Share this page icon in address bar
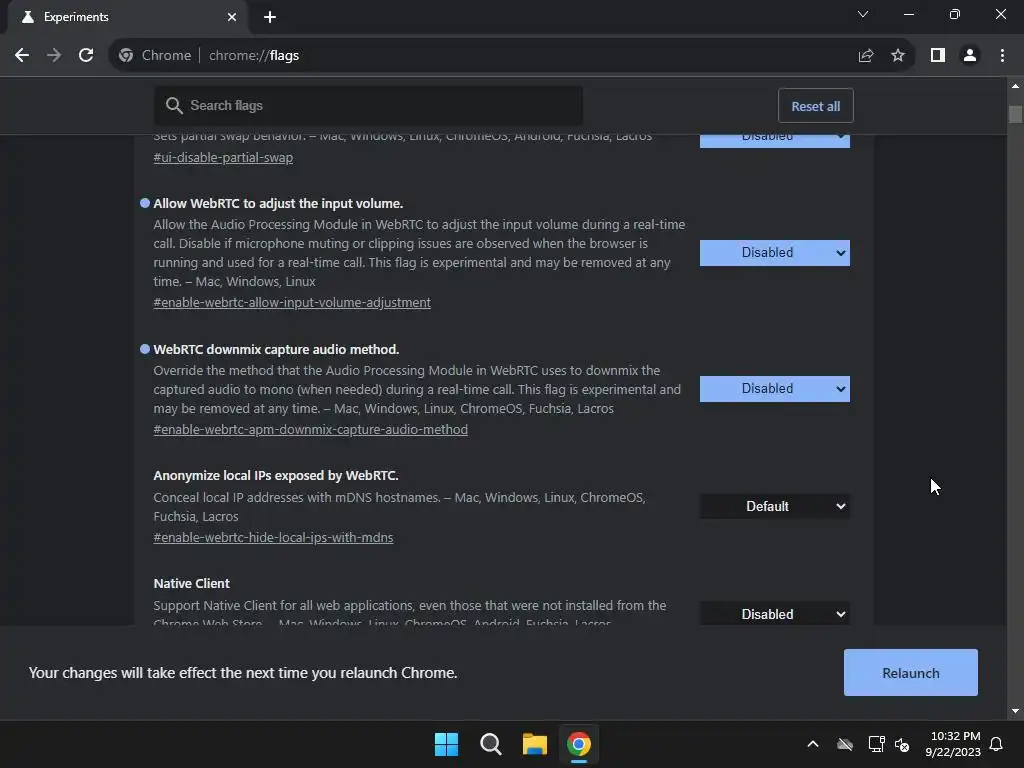Viewport: 1024px width, 768px height. 865,56
